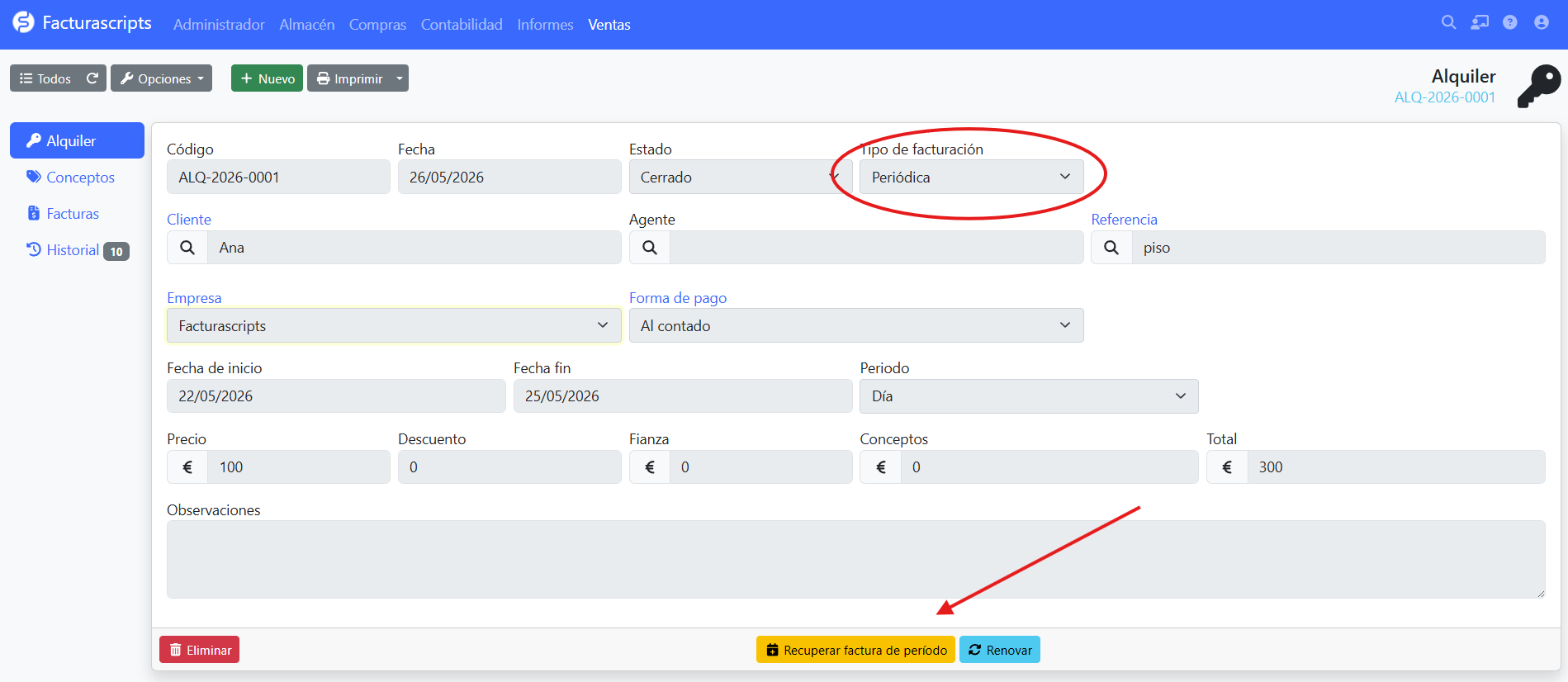Click the Fecha fin field
Screen dimensions: 1568x682
[x=683, y=396]
